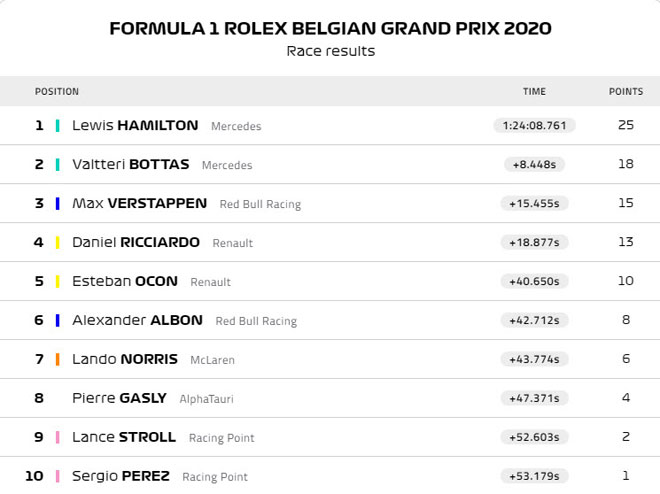The image size is (660, 494).
Task: Click Daniel Ricciardo's name
Action: [x=136, y=242]
